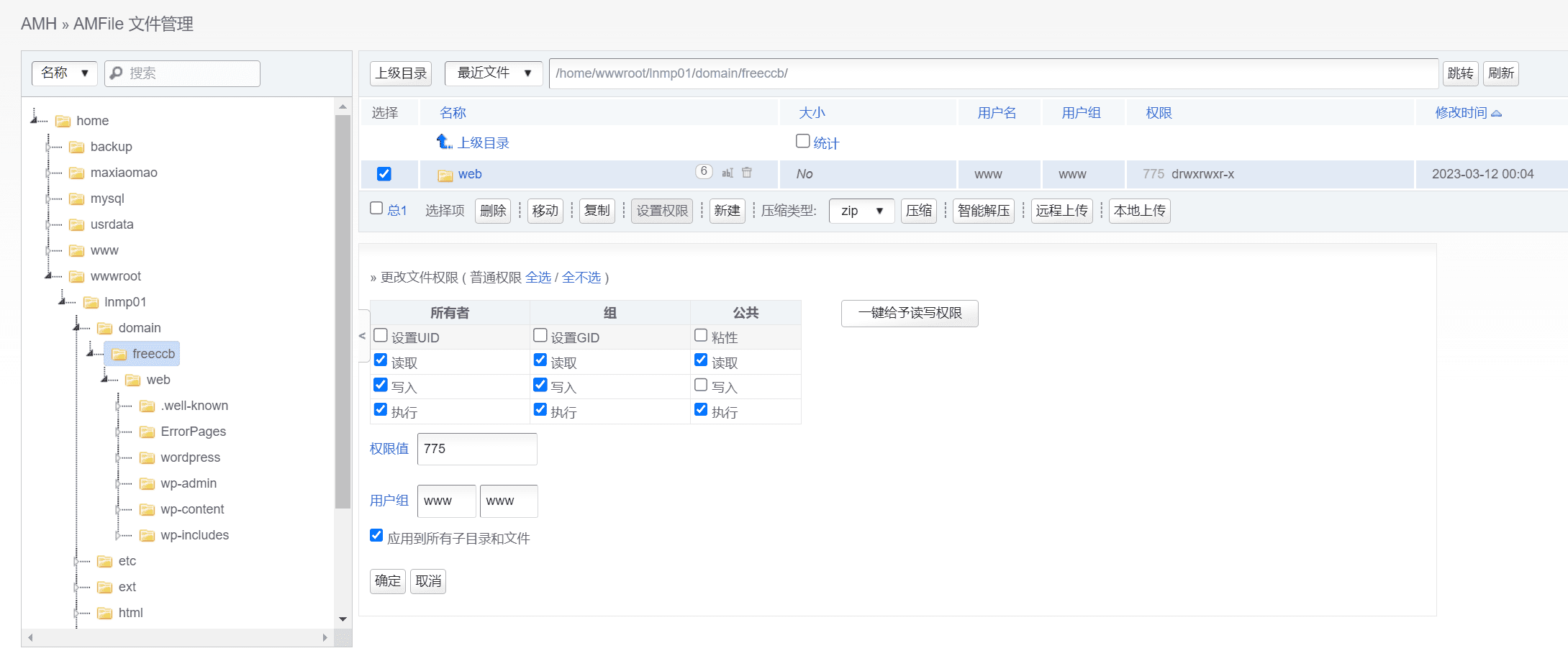Open the 最近文件 recent files dropdown

coord(493,73)
